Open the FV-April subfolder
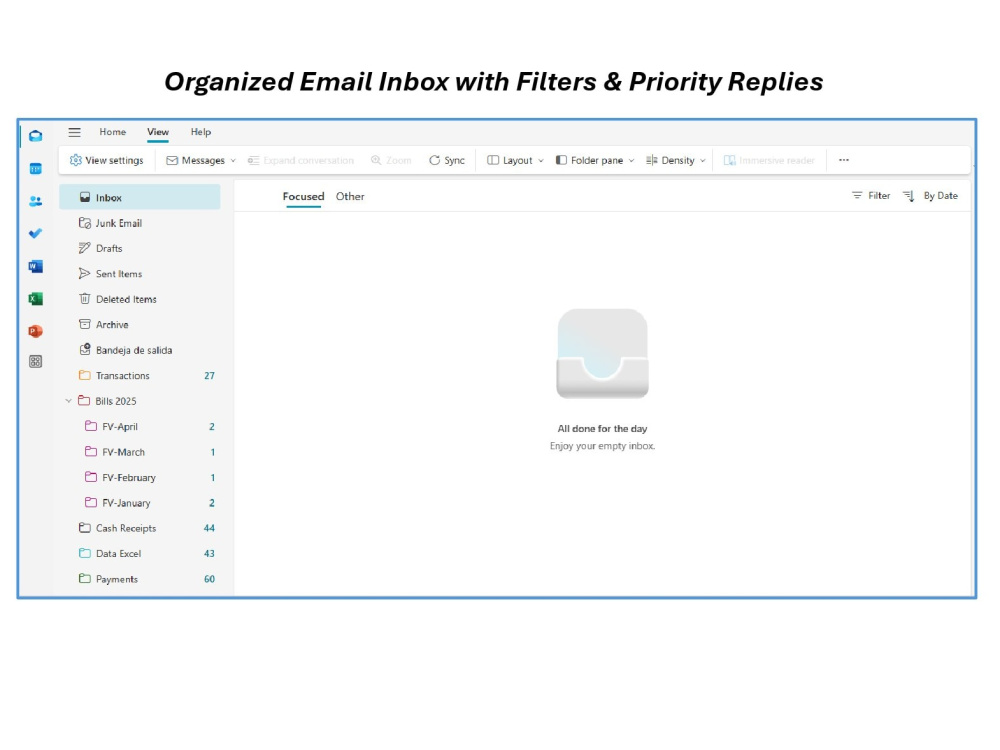This screenshot has width=1000, height=750. (x=140, y=427)
